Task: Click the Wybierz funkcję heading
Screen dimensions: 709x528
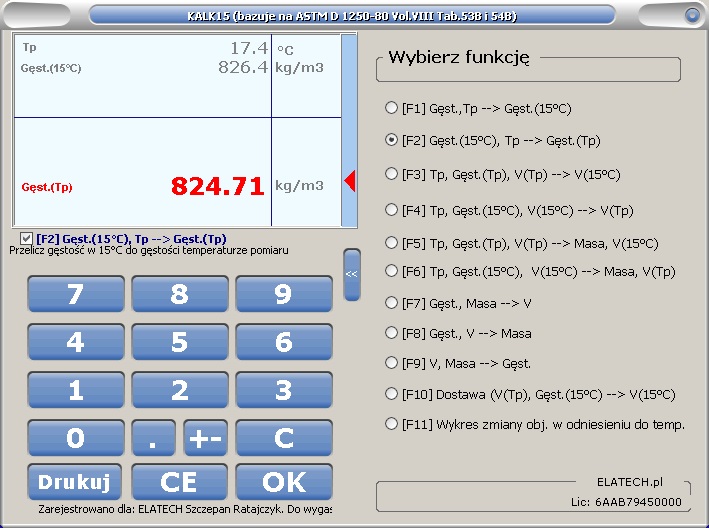Action: point(459,57)
